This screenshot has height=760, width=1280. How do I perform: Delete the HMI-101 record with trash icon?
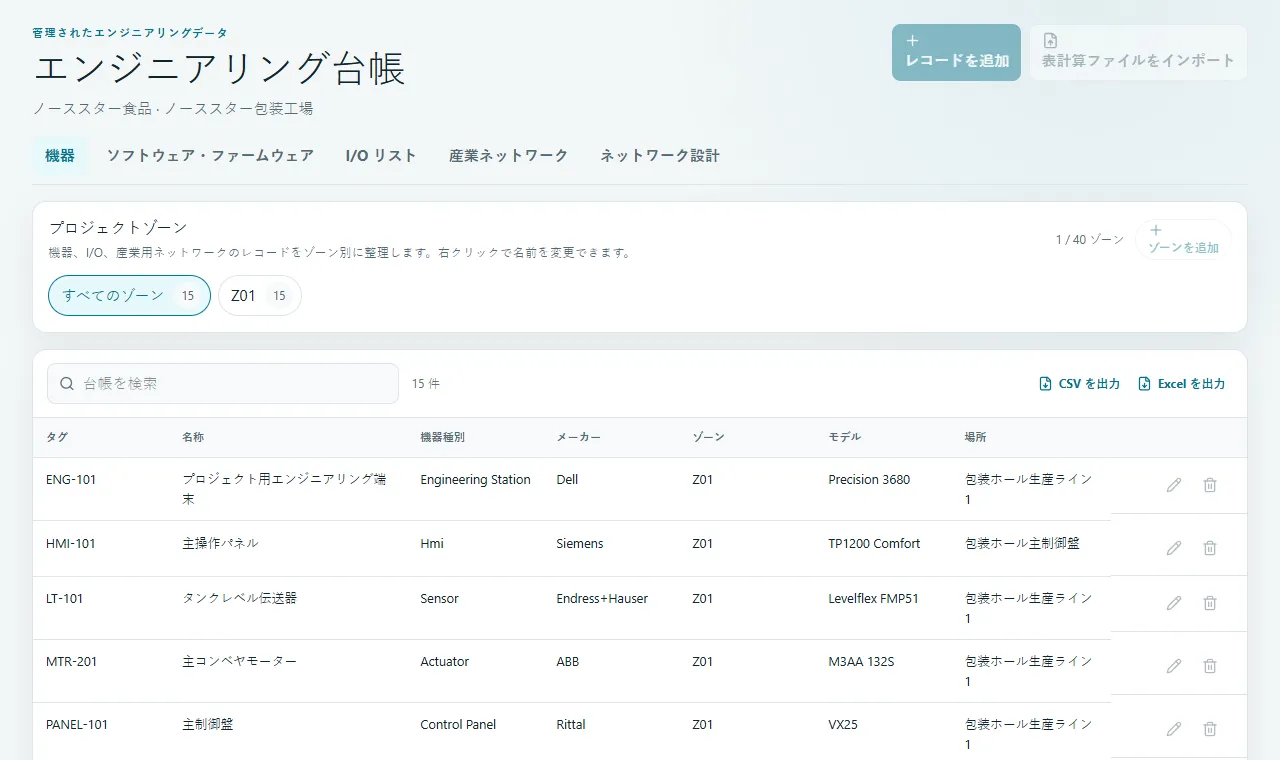(1210, 548)
